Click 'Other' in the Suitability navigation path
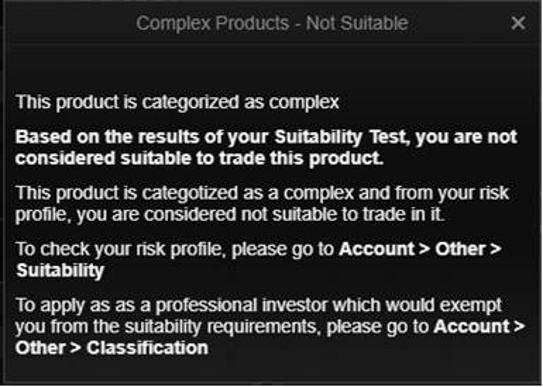This screenshot has height=387, width=543. (x=461, y=249)
